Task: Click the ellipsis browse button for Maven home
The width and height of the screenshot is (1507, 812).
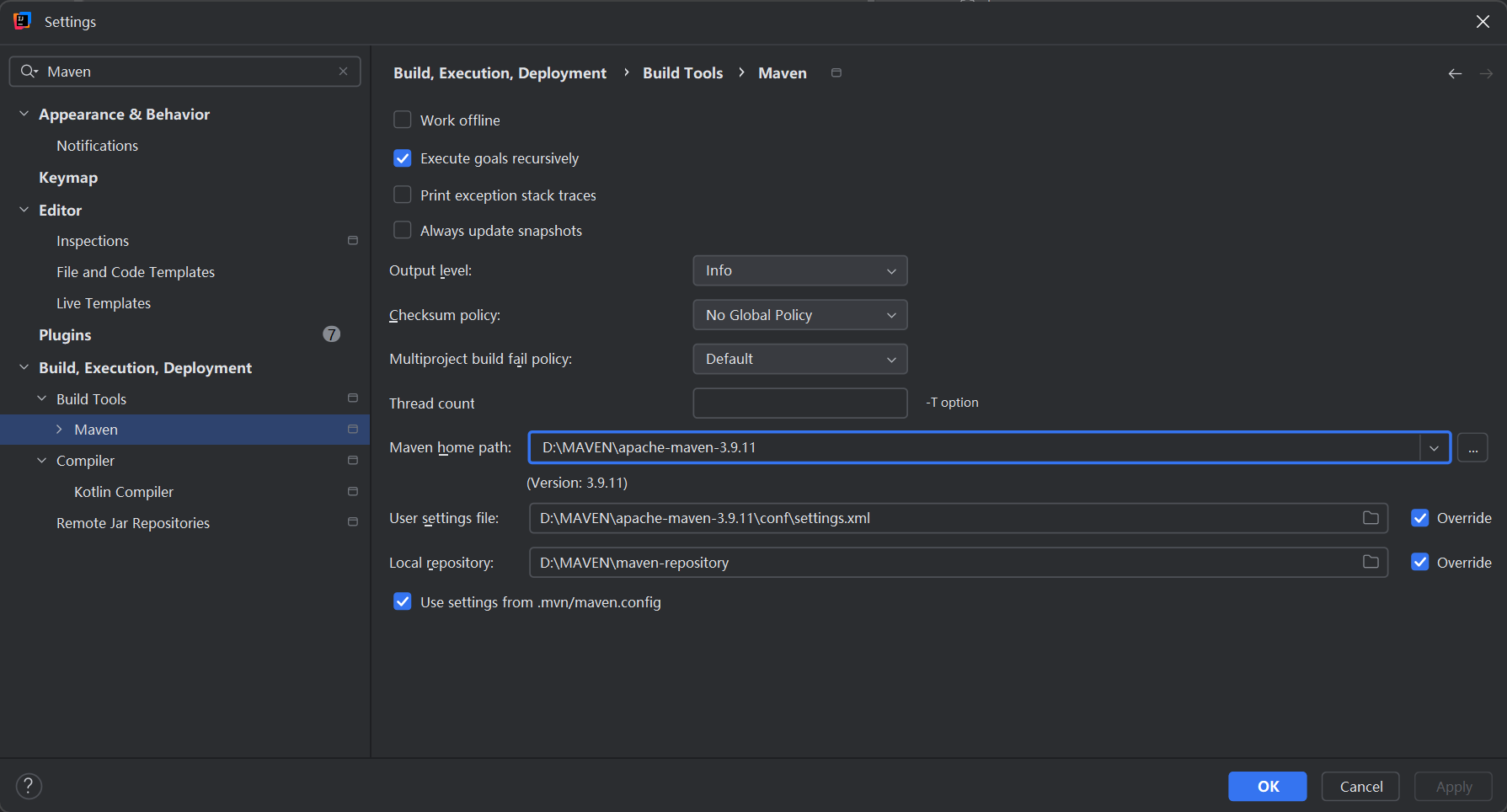Action: pyautogui.click(x=1472, y=448)
